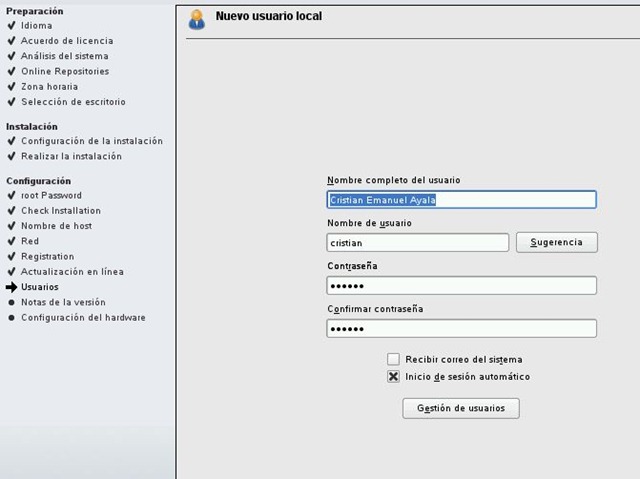Click the Online Repositories step

pyautogui.click(x=65, y=71)
